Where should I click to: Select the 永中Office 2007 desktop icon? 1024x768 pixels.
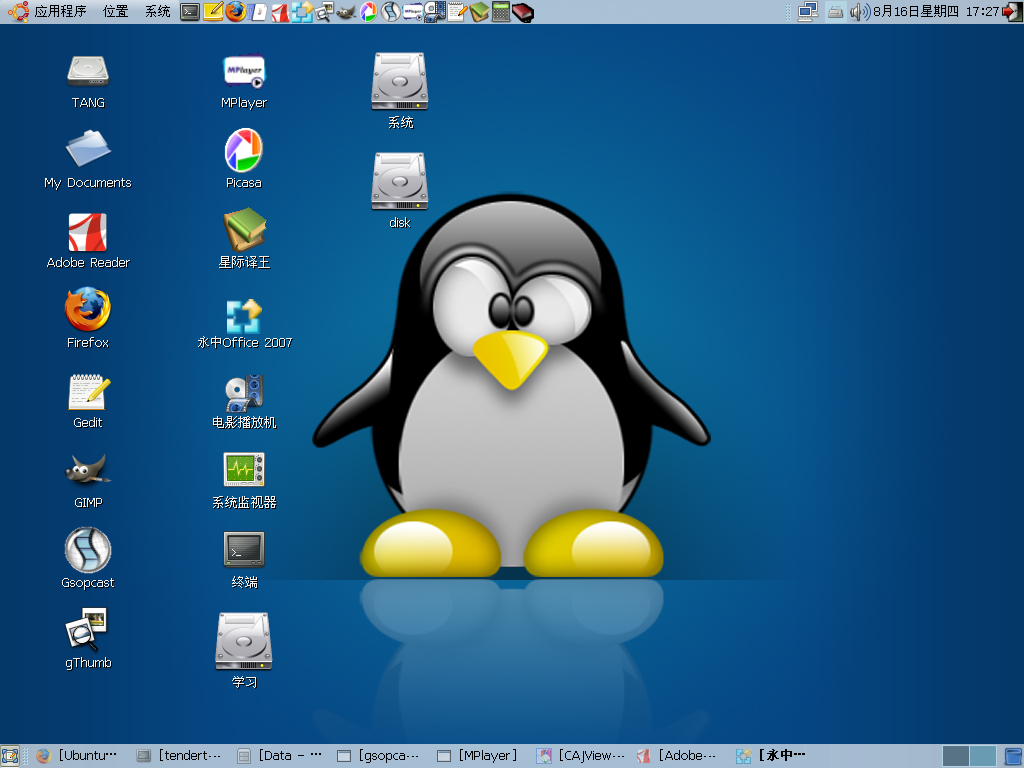click(x=244, y=316)
